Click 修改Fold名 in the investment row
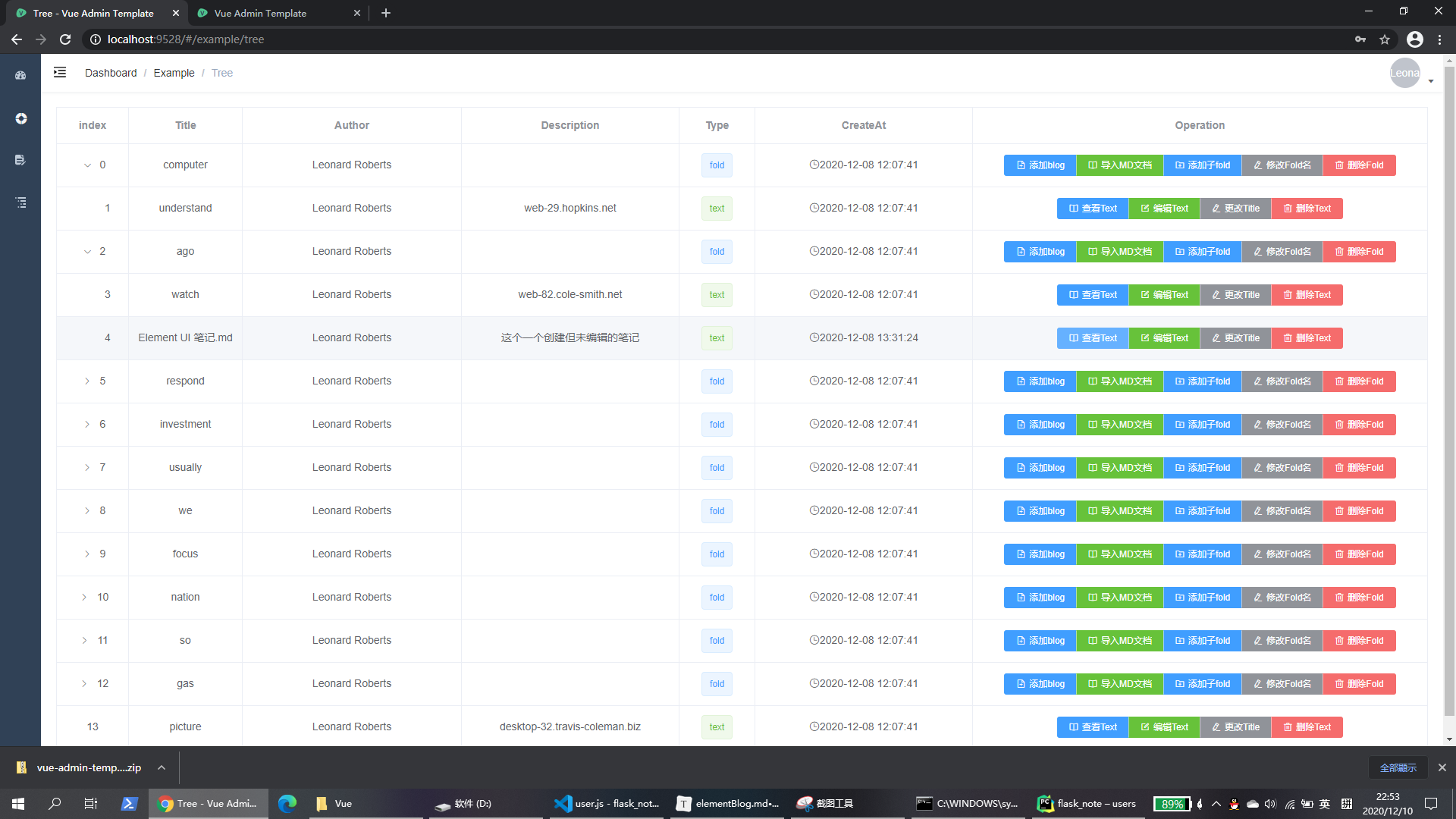The height and width of the screenshot is (819, 1456). 1282,425
